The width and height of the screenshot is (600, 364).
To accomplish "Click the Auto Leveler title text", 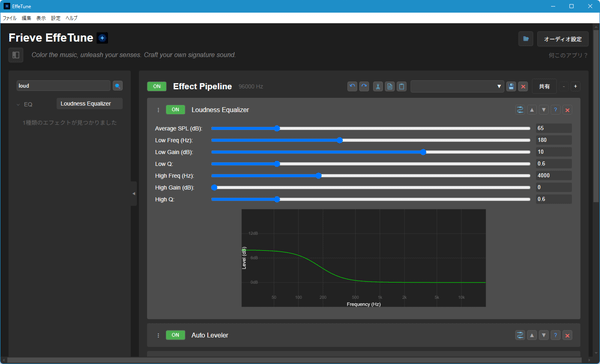I will [x=210, y=335].
